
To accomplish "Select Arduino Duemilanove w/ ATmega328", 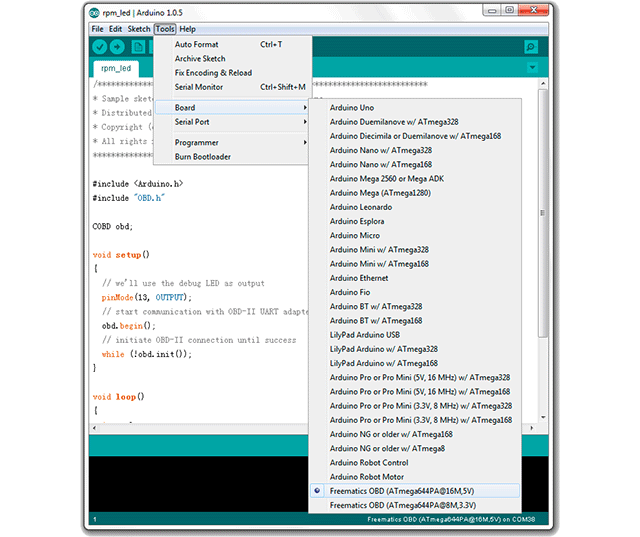I will click(415, 122).
